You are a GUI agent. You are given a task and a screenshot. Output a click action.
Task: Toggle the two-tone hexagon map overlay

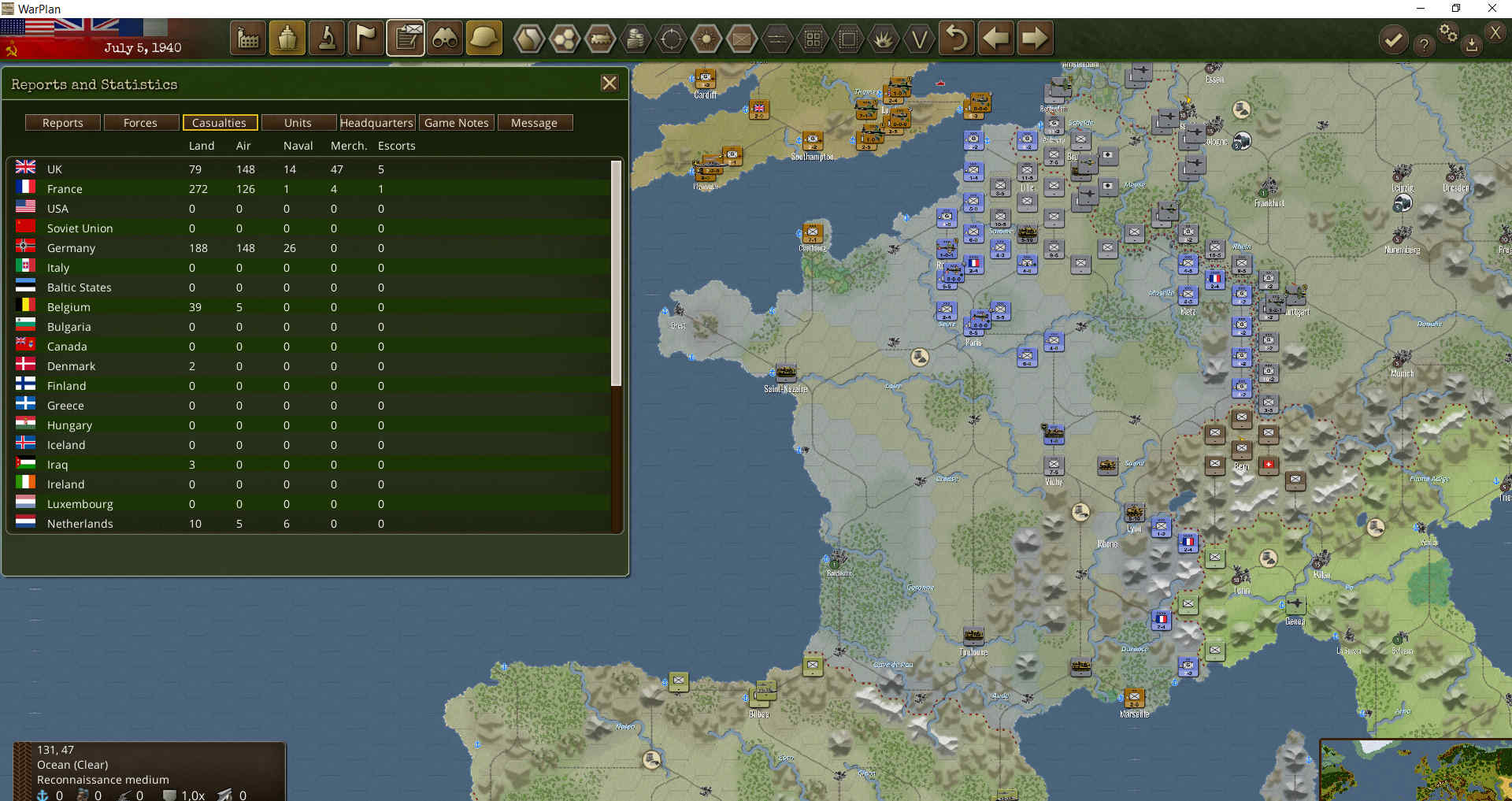pos(529,38)
